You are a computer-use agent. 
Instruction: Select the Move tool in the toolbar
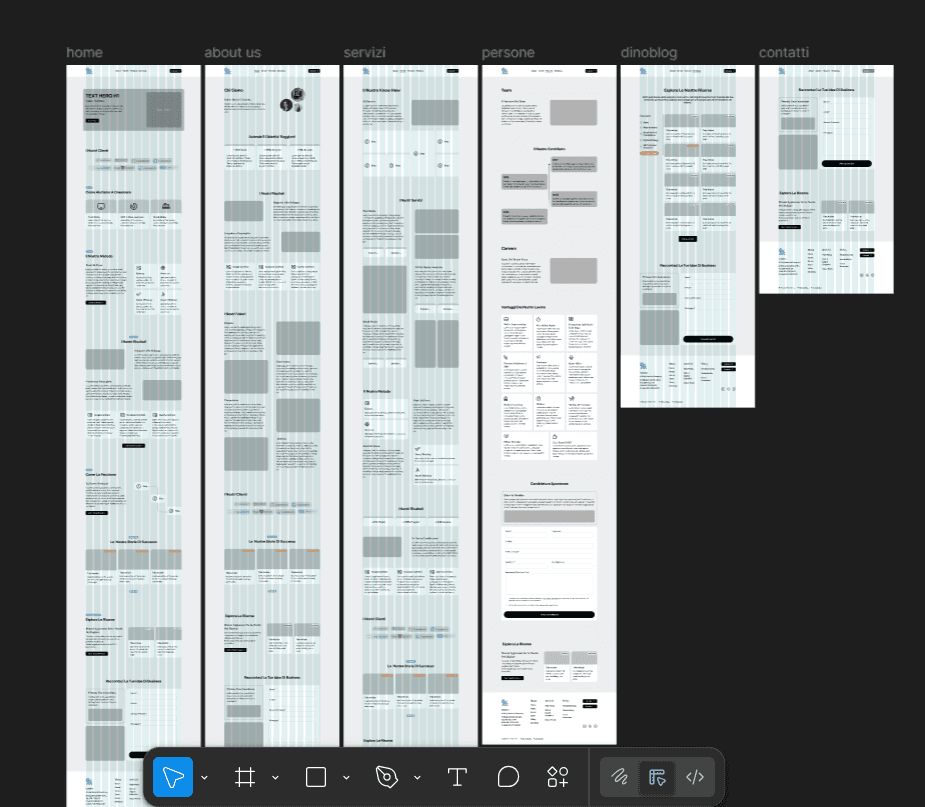pos(173,777)
